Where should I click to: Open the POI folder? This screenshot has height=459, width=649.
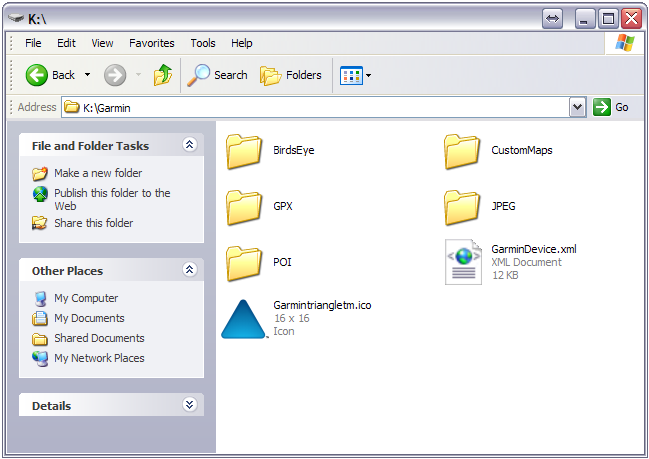(x=244, y=263)
